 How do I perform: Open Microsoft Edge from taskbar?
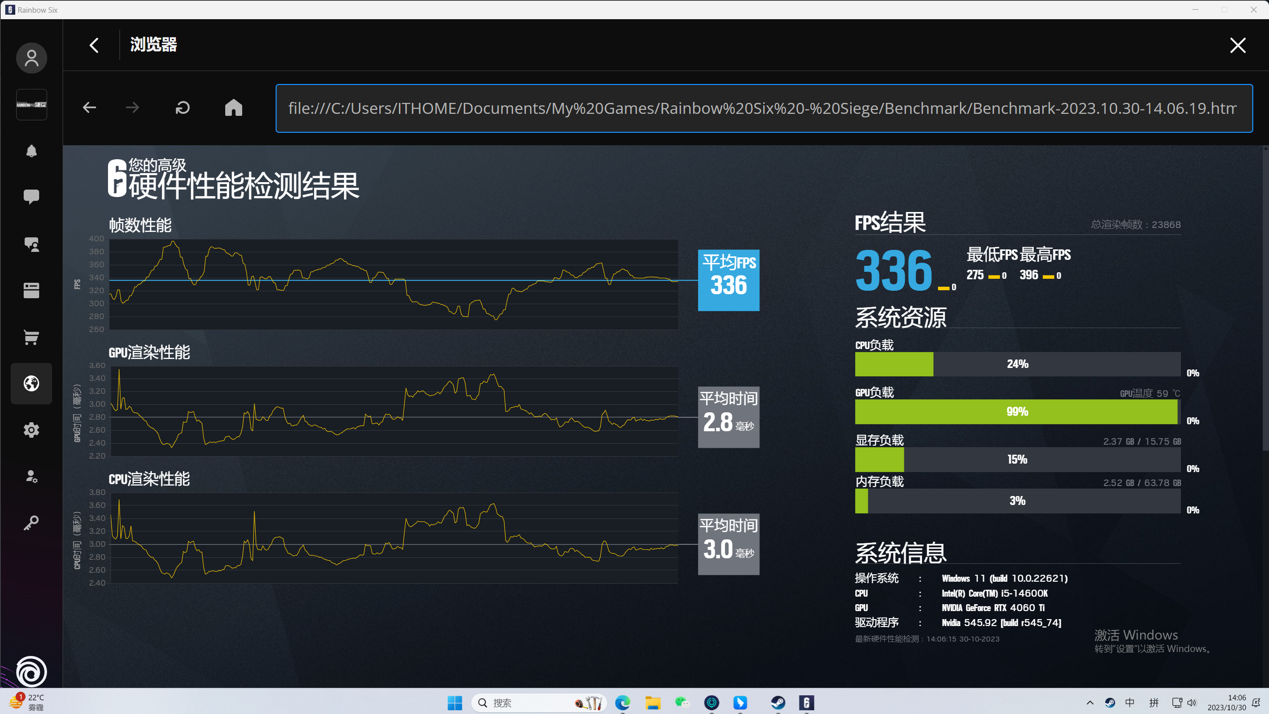coord(623,702)
